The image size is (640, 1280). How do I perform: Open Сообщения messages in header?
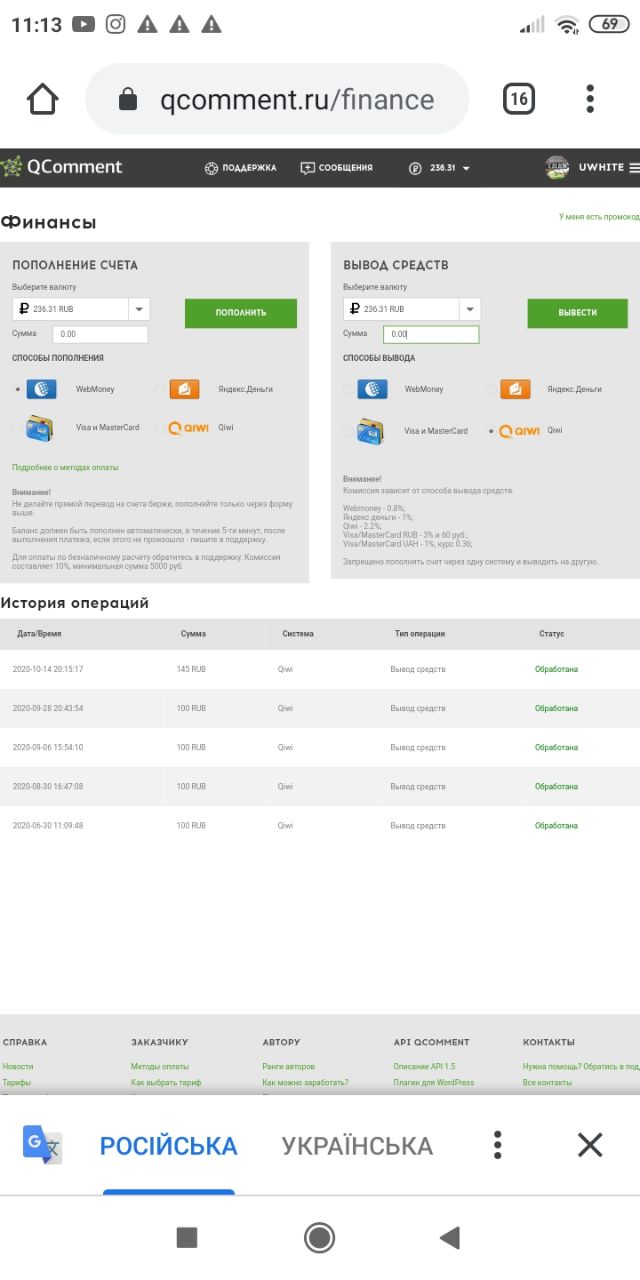click(x=337, y=168)
